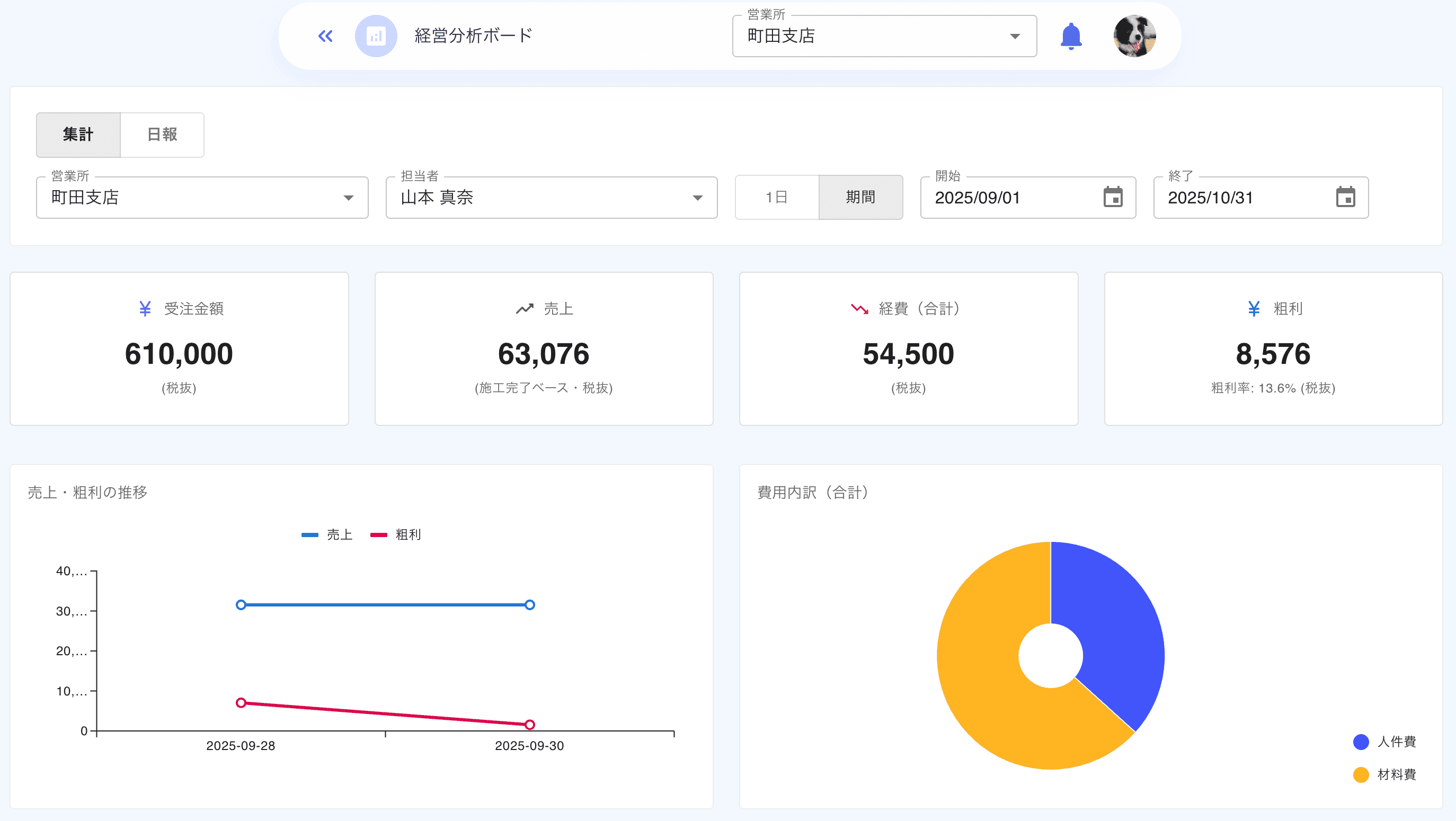Select the 集計 tab
This screenshot has width=1456, height=821.
tap(78, 135)
